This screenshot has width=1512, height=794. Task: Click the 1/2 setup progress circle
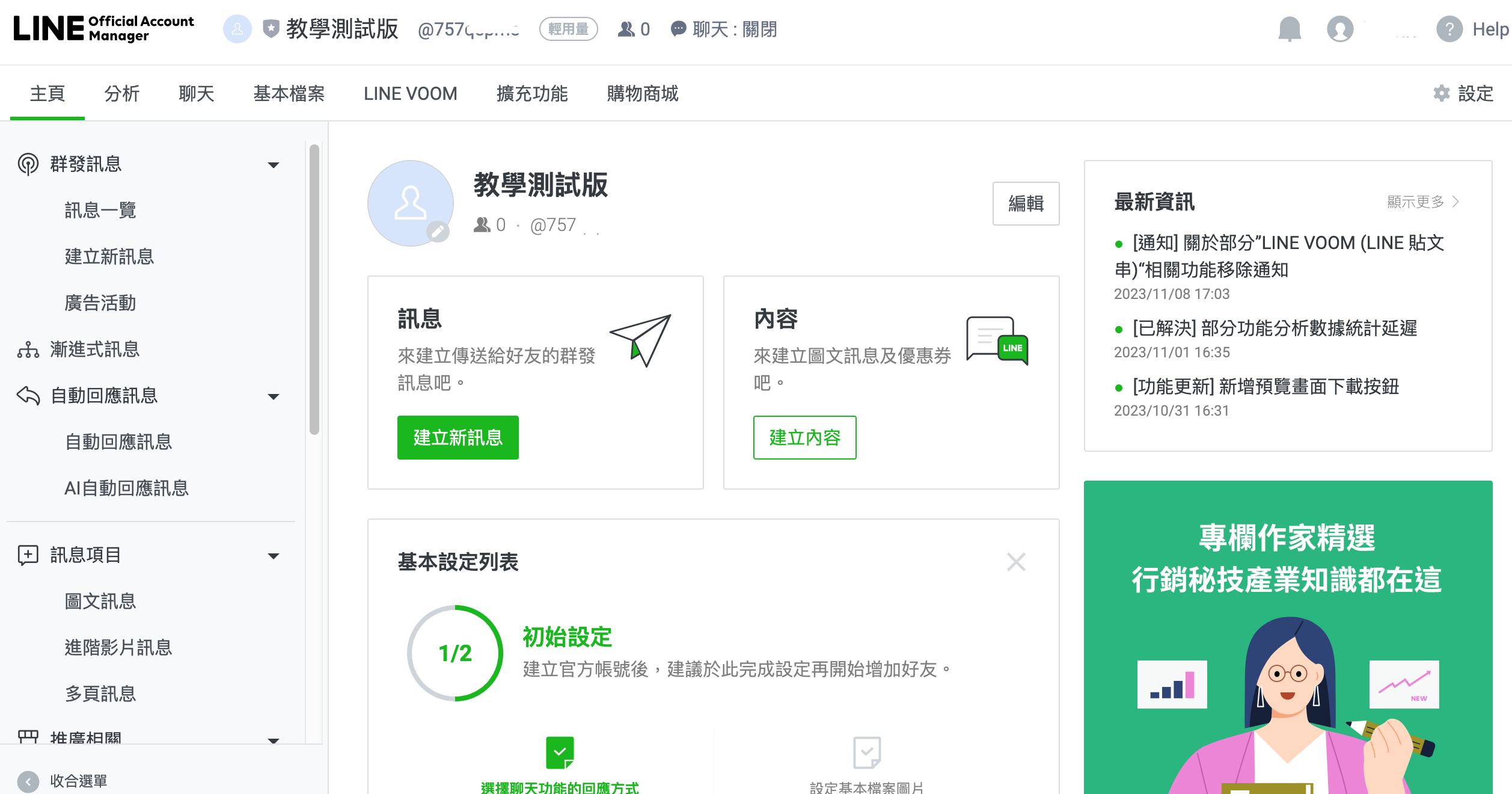tap(455, 653)
